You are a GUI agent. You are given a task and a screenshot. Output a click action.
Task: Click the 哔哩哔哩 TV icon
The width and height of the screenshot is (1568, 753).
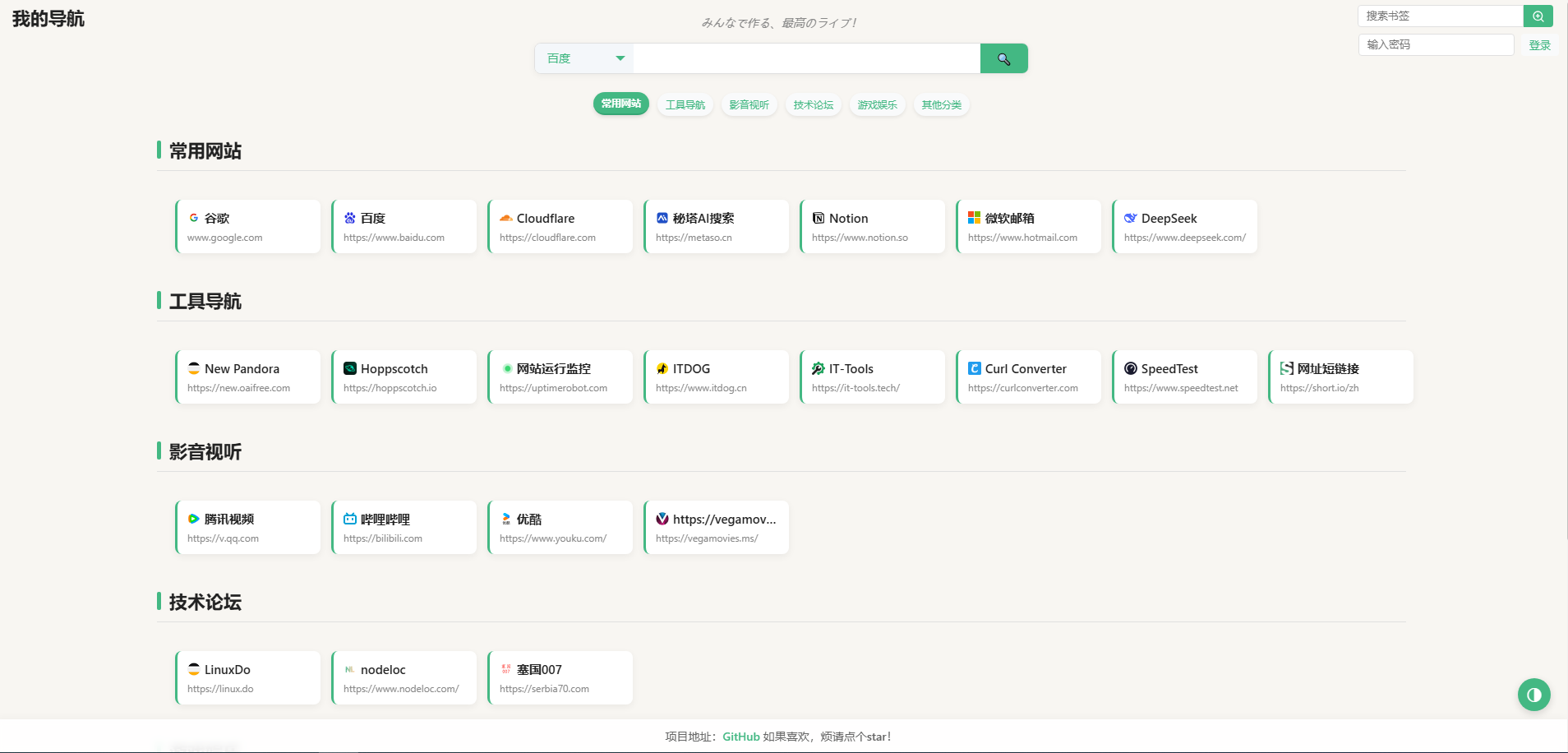click(x=350, y=519)
